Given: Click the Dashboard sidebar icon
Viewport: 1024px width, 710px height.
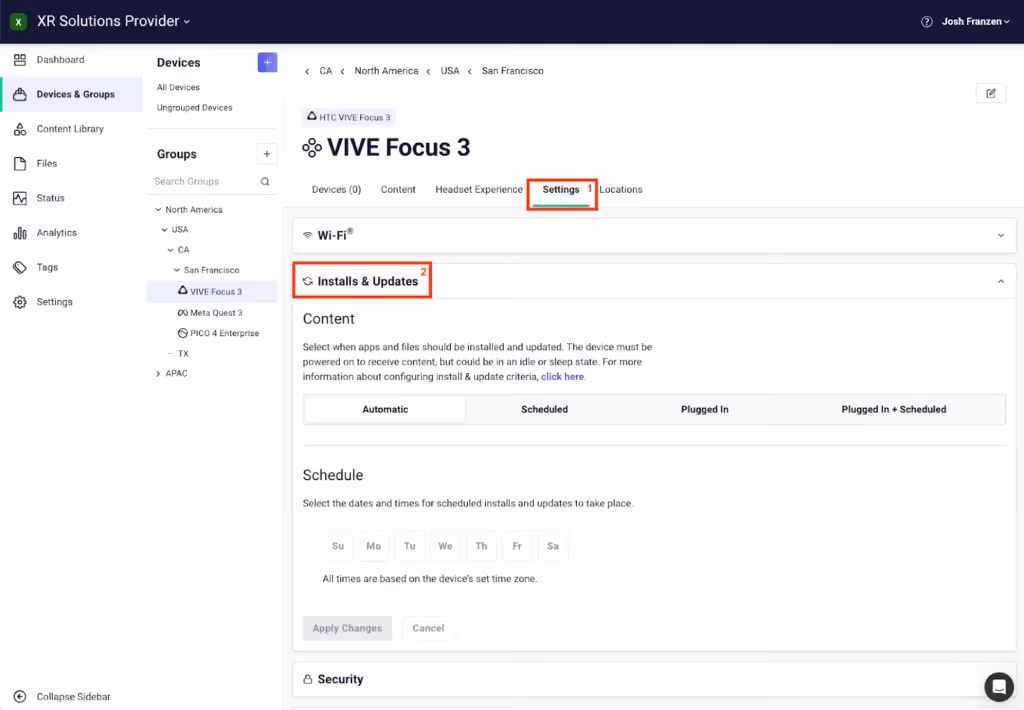Looking at the screenshot, I should pyautogui.click(x=20, y=59).
